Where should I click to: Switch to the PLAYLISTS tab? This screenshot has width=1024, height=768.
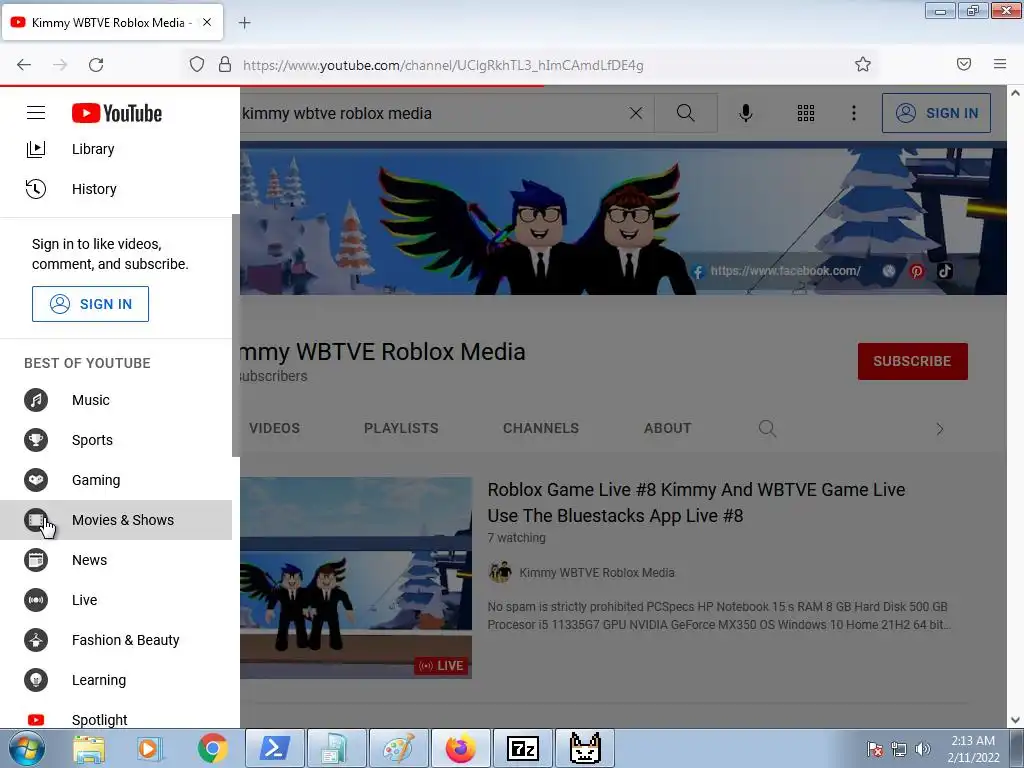tap(401, 428)
